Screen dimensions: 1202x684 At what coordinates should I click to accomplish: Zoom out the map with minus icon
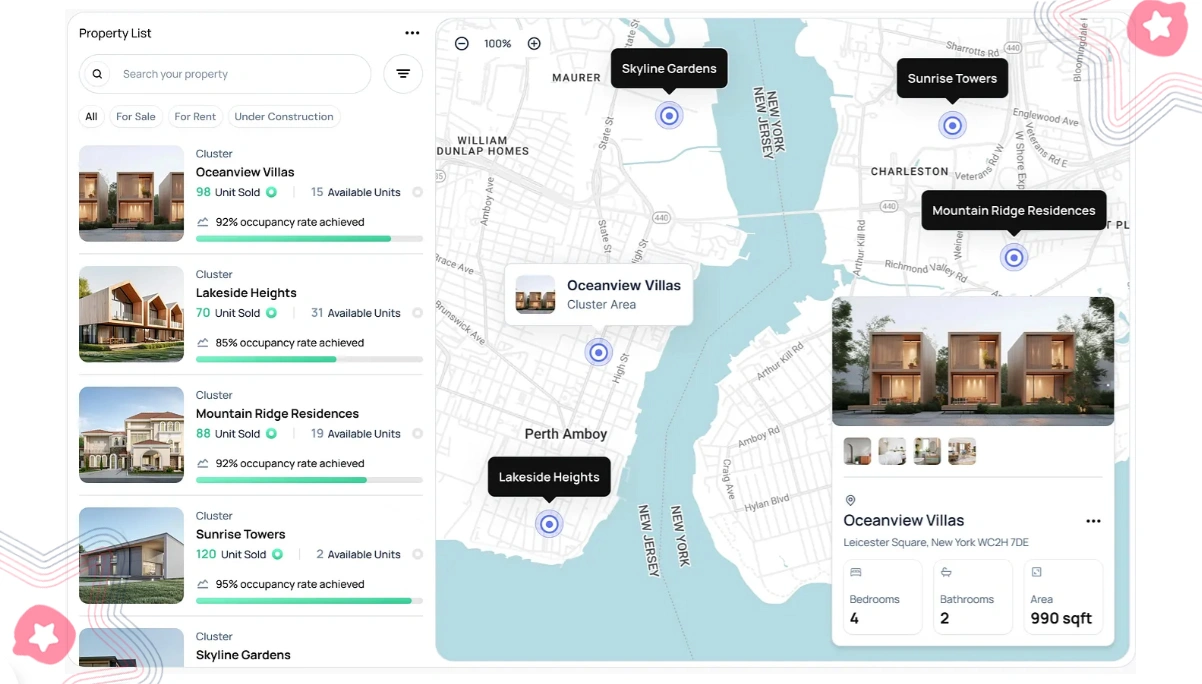462,44
